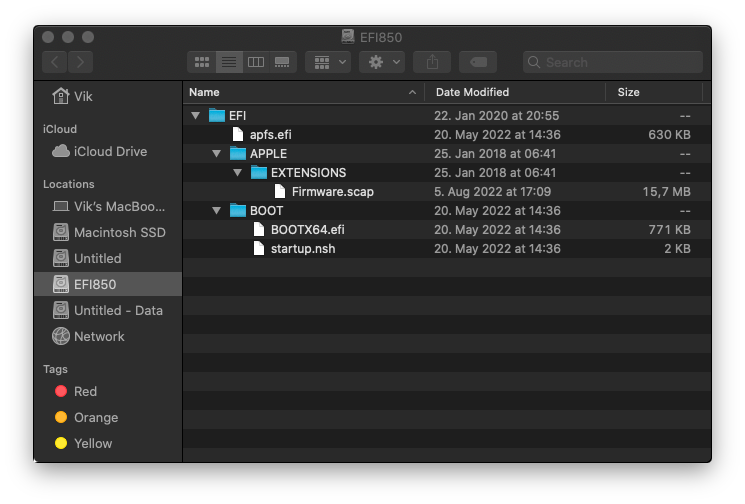Click the iCloud section heading
This screenshot has width=745, height=504.
tap(60, 129)
